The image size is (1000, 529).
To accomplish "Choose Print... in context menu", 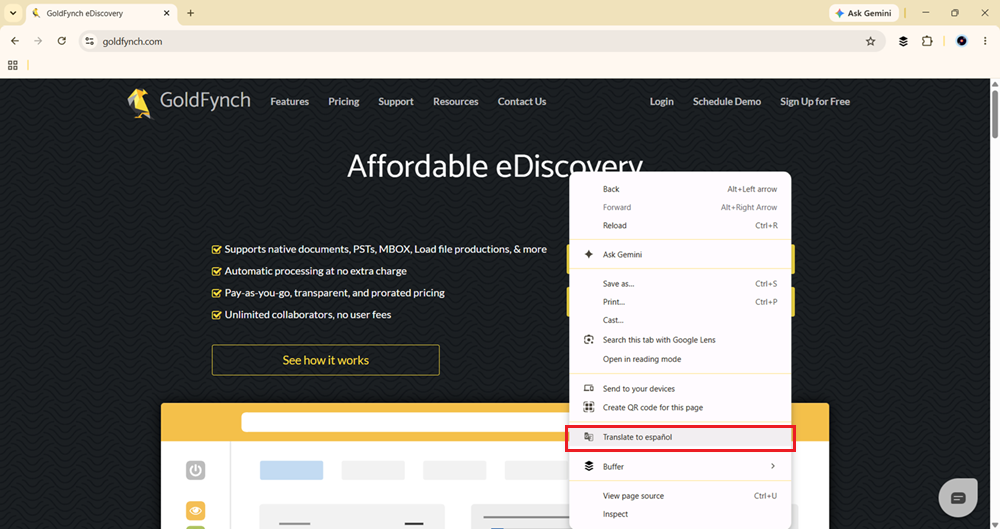I will pos(680,302).
